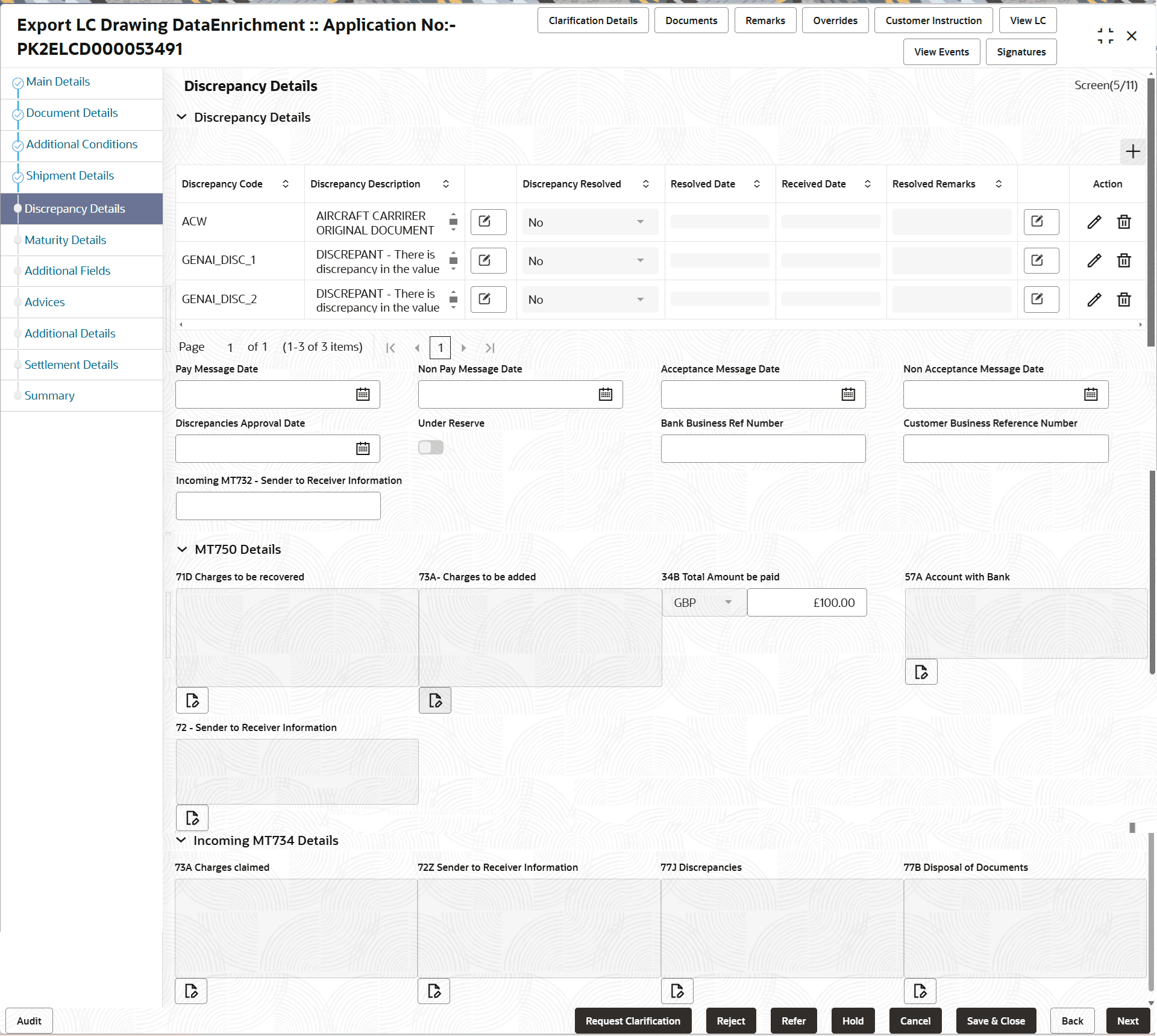Open 77J Discrepancies text editor icon
The height and width of the screenshot is (1036, 1157).
677,991
